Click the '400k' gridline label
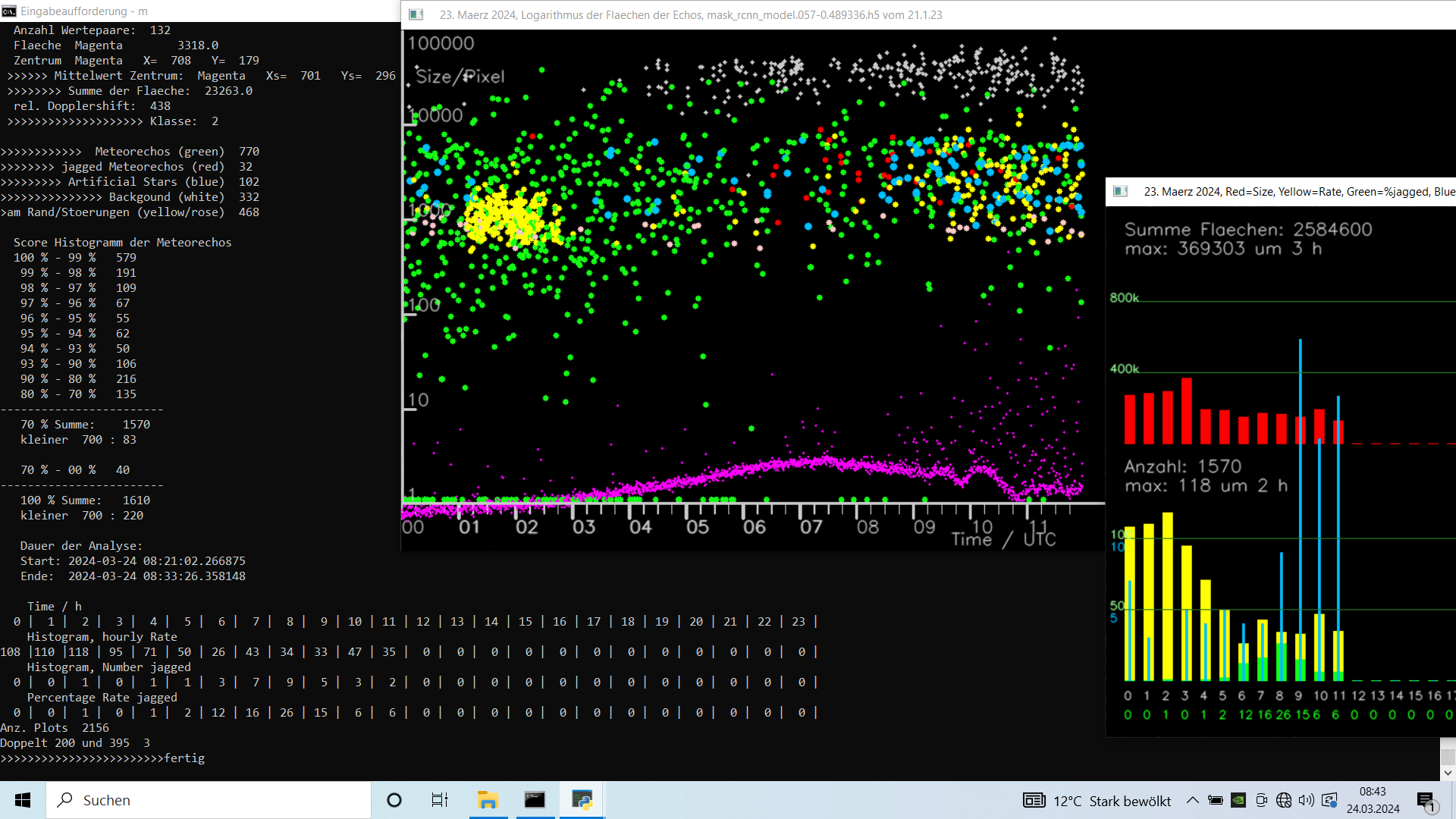The height and width of the screenshot is (819, 1456). 1124,369
